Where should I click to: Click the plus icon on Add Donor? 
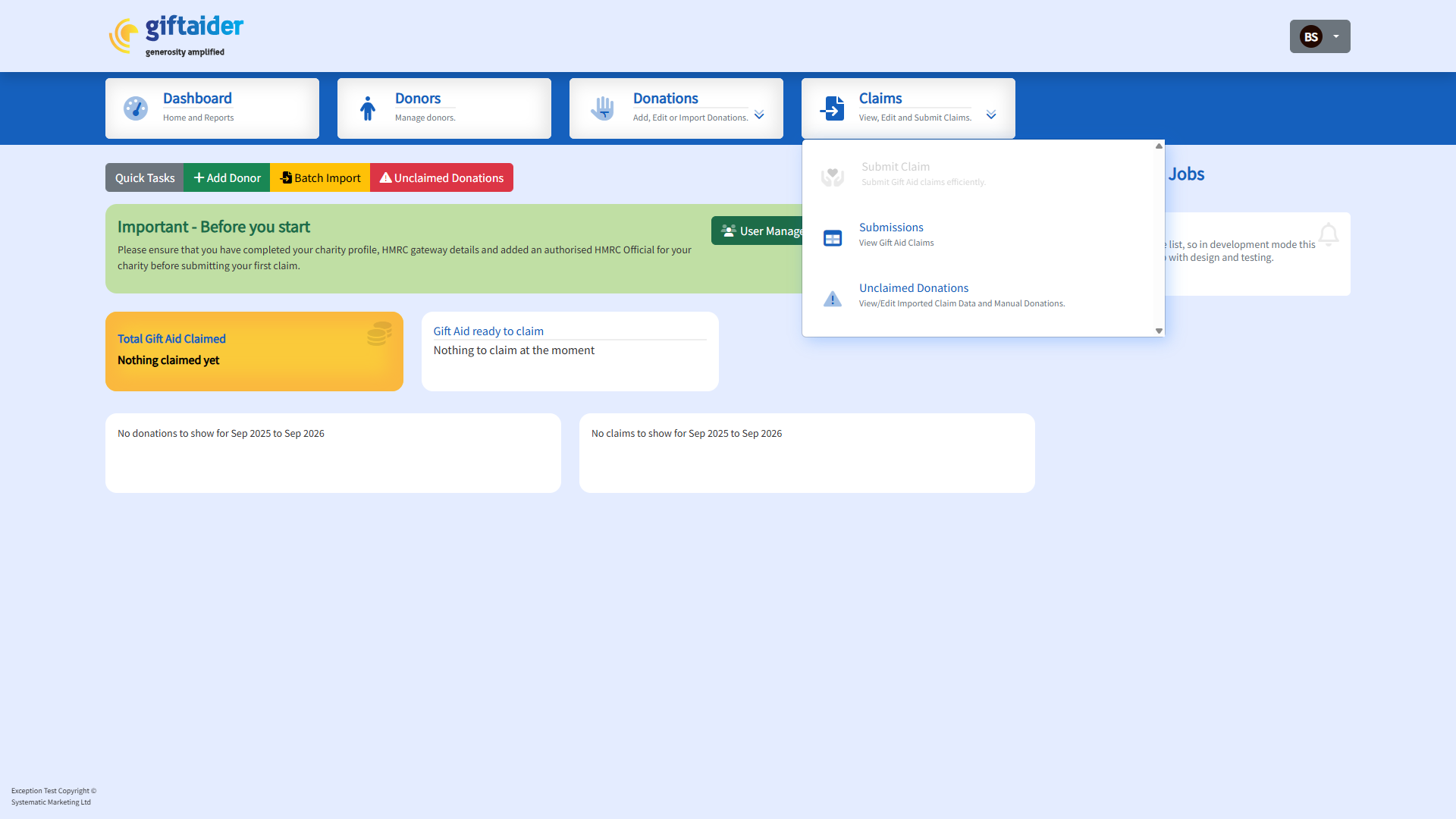[199, 177]
